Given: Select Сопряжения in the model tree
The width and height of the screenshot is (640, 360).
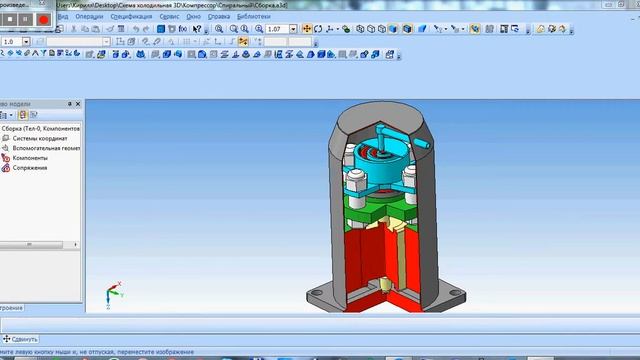Looking at the screenshot, I should (30, 168).
